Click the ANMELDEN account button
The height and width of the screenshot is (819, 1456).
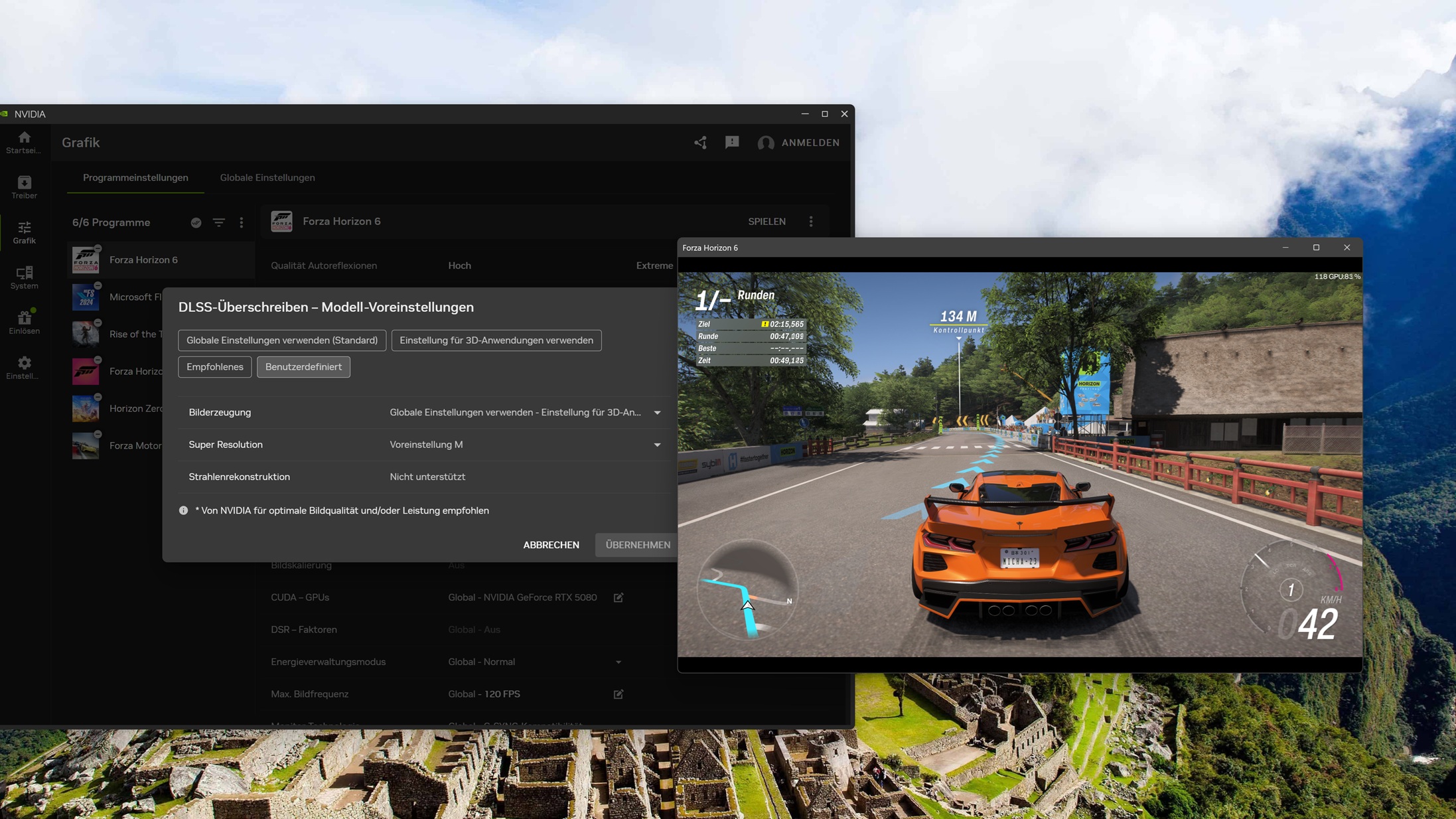[798, 143]
